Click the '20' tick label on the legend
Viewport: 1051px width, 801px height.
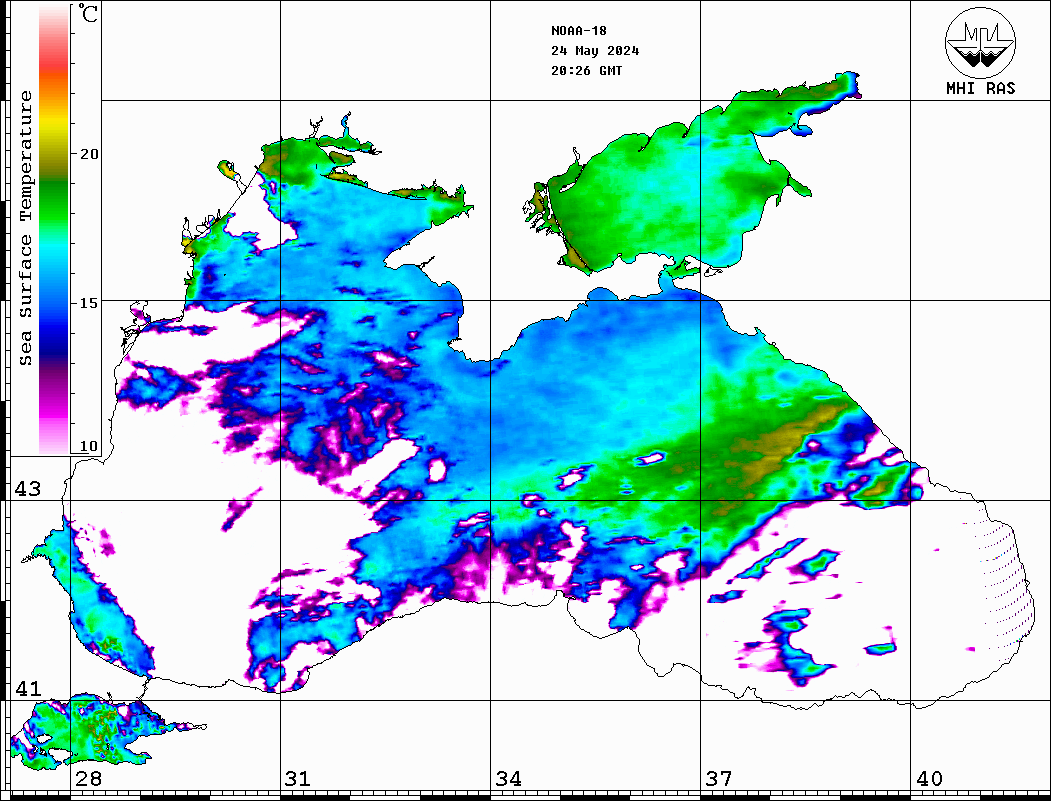click(x=89, y=154)
